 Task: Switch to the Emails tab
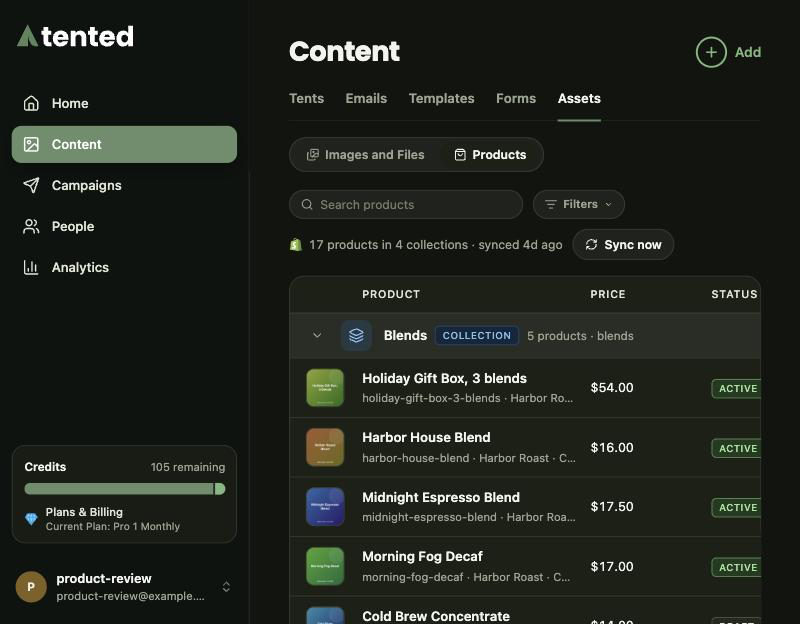click(366, 98)
